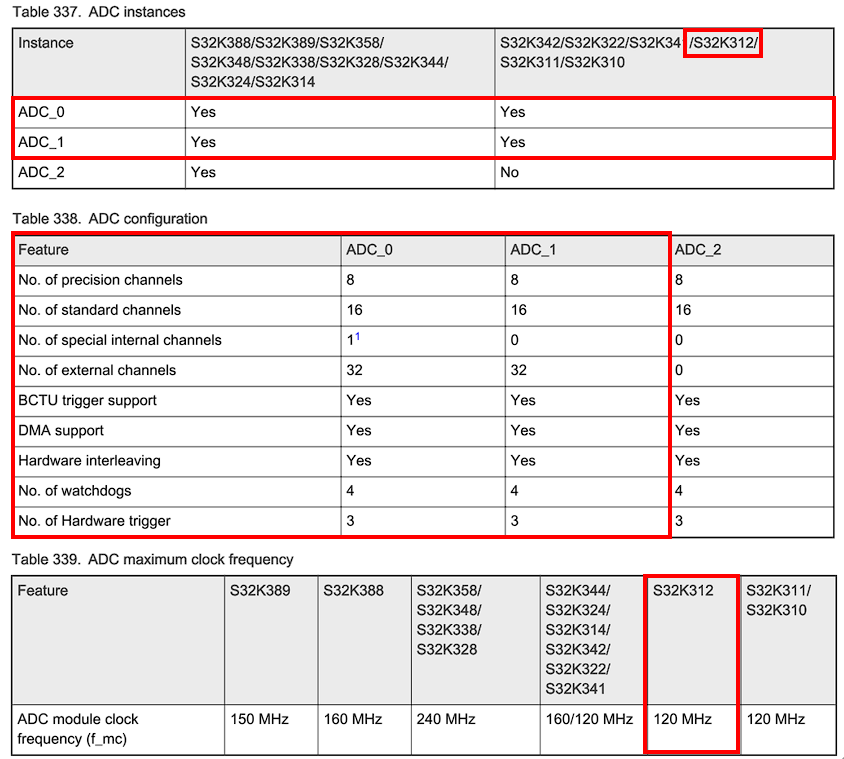Select the ADC_2 row label in Table 337
The height and width of the screenshot is (759, 844).
[x=41, y=172]
